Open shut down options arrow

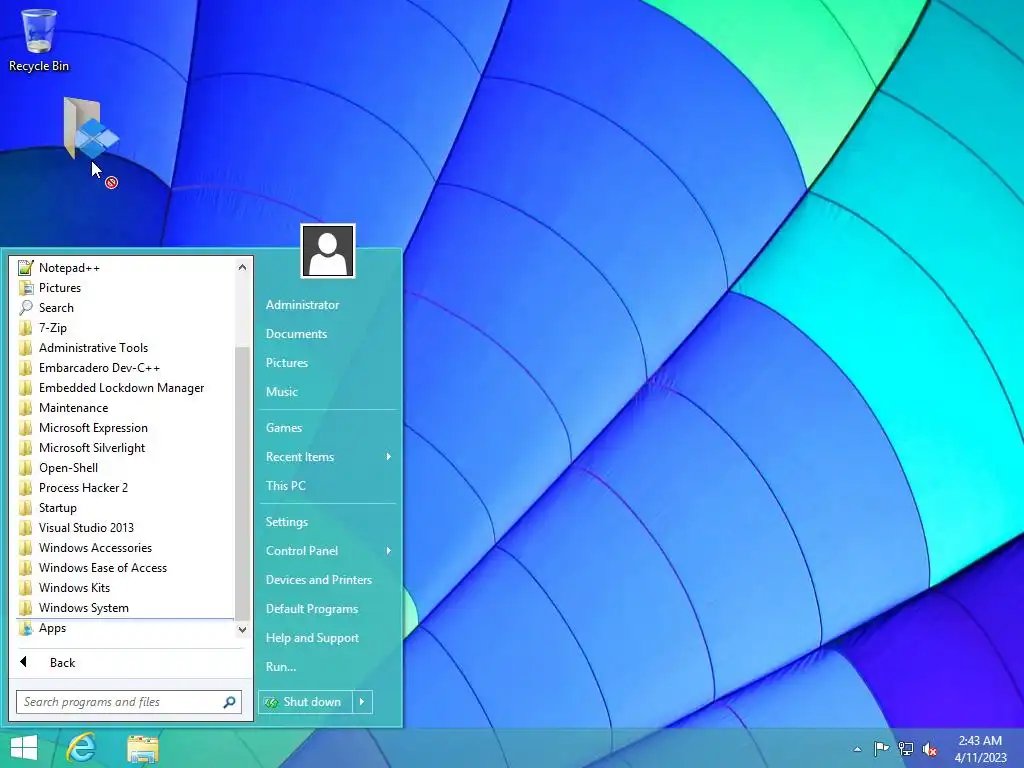click(362, 702)
